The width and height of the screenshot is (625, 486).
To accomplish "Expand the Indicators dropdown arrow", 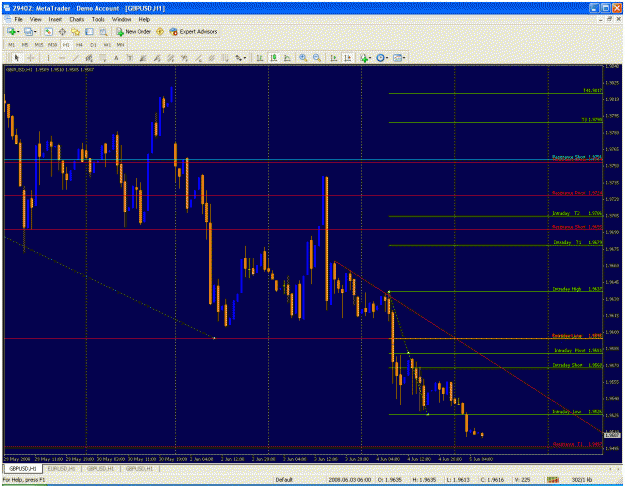I will [369, 58].
